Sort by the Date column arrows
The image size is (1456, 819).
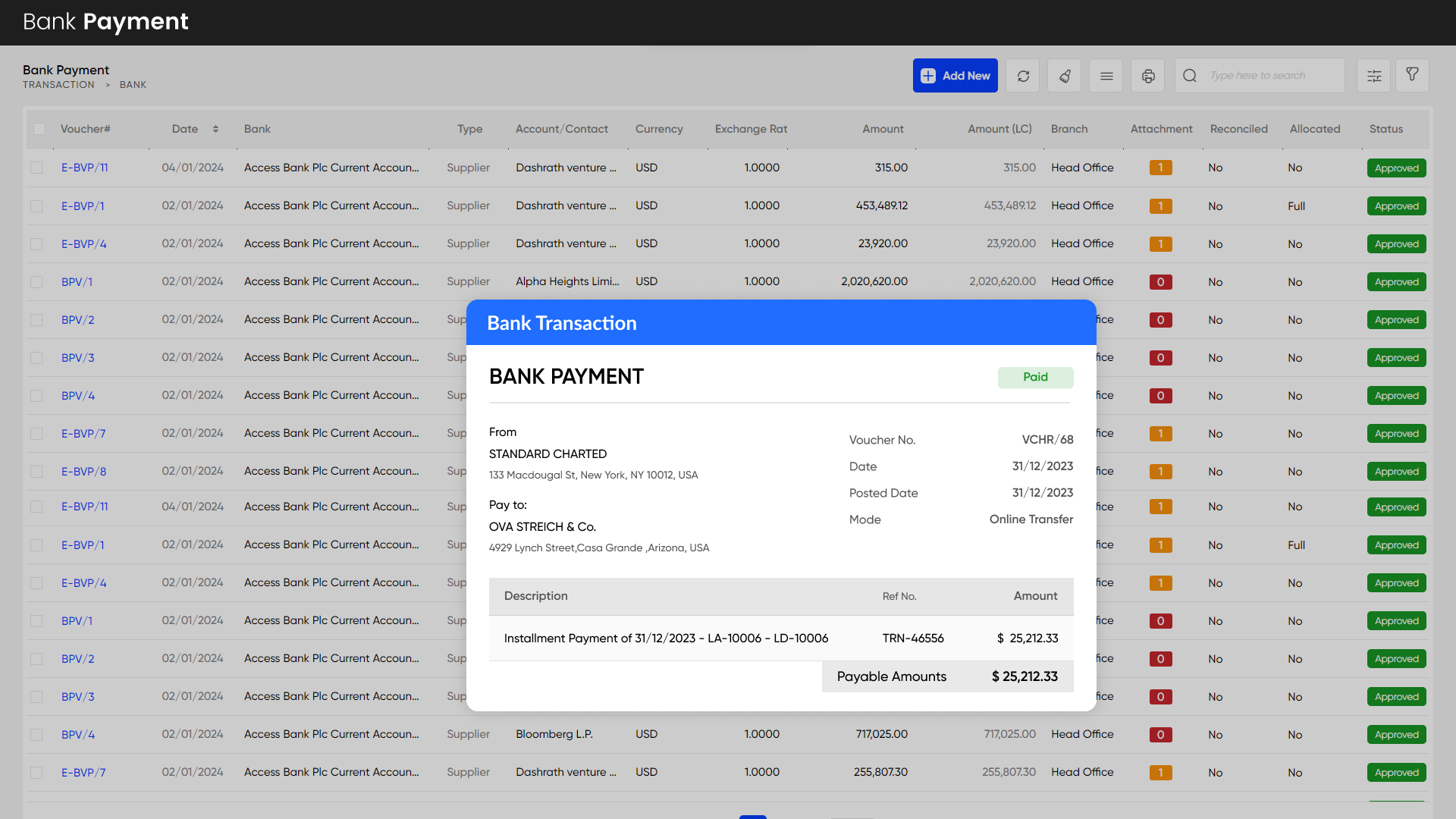pos(215,129)
